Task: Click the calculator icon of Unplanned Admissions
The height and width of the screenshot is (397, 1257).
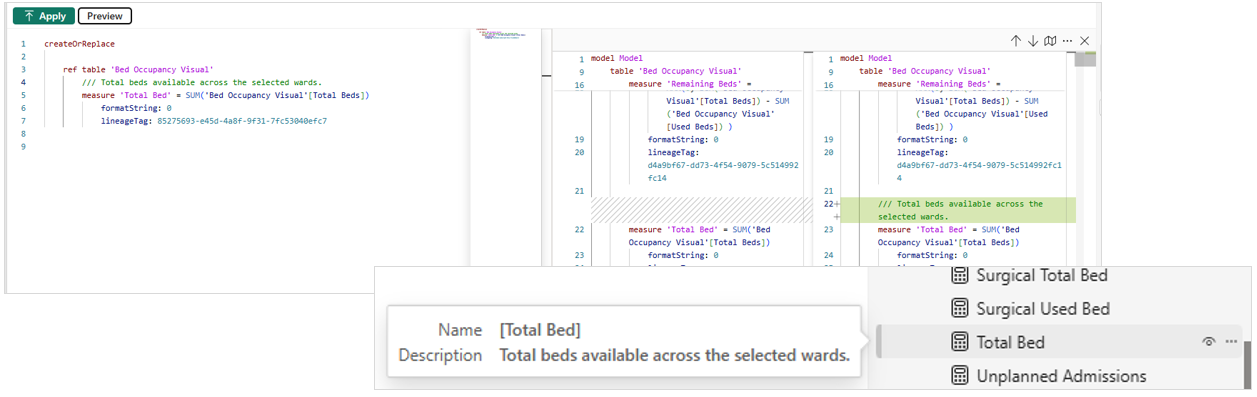Action: [959, 376]
